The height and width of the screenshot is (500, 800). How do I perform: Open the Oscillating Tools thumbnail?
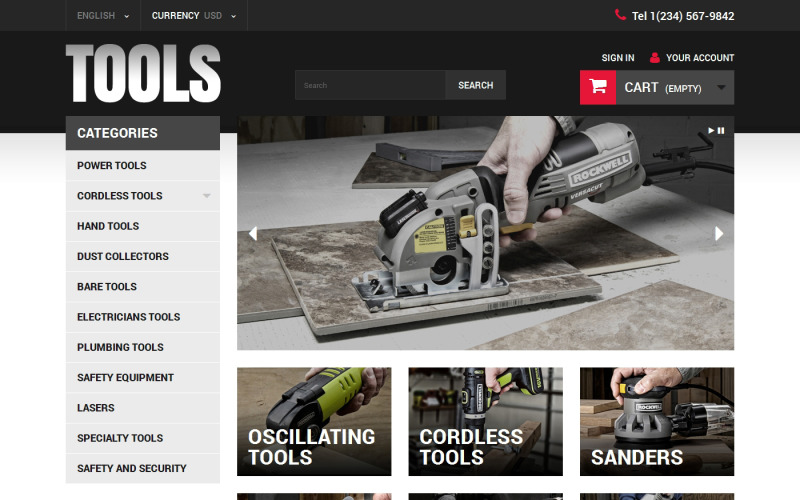pos(314,421)
